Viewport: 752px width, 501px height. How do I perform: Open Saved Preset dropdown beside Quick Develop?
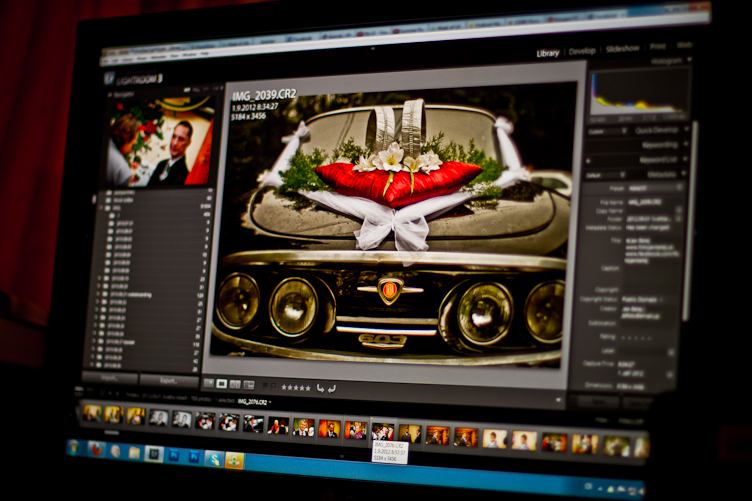[x=608, y=131]
